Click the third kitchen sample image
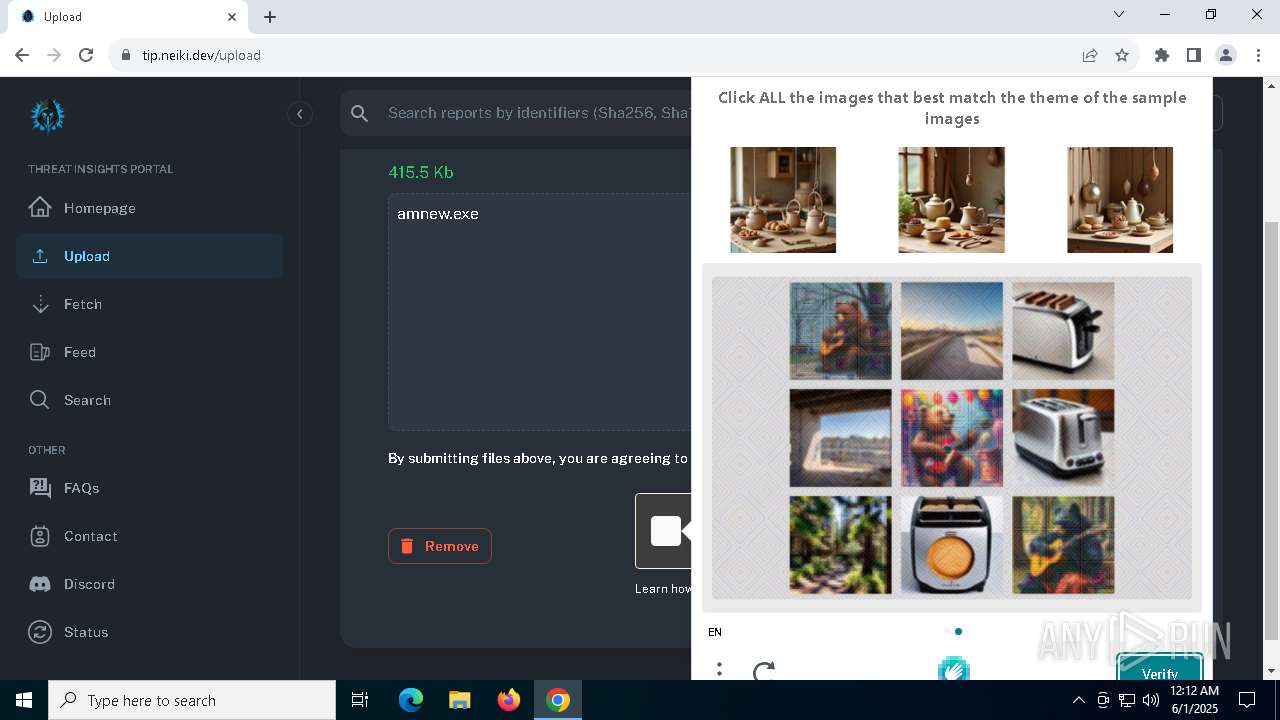1280x720 pixels. tap(1120, 200)
